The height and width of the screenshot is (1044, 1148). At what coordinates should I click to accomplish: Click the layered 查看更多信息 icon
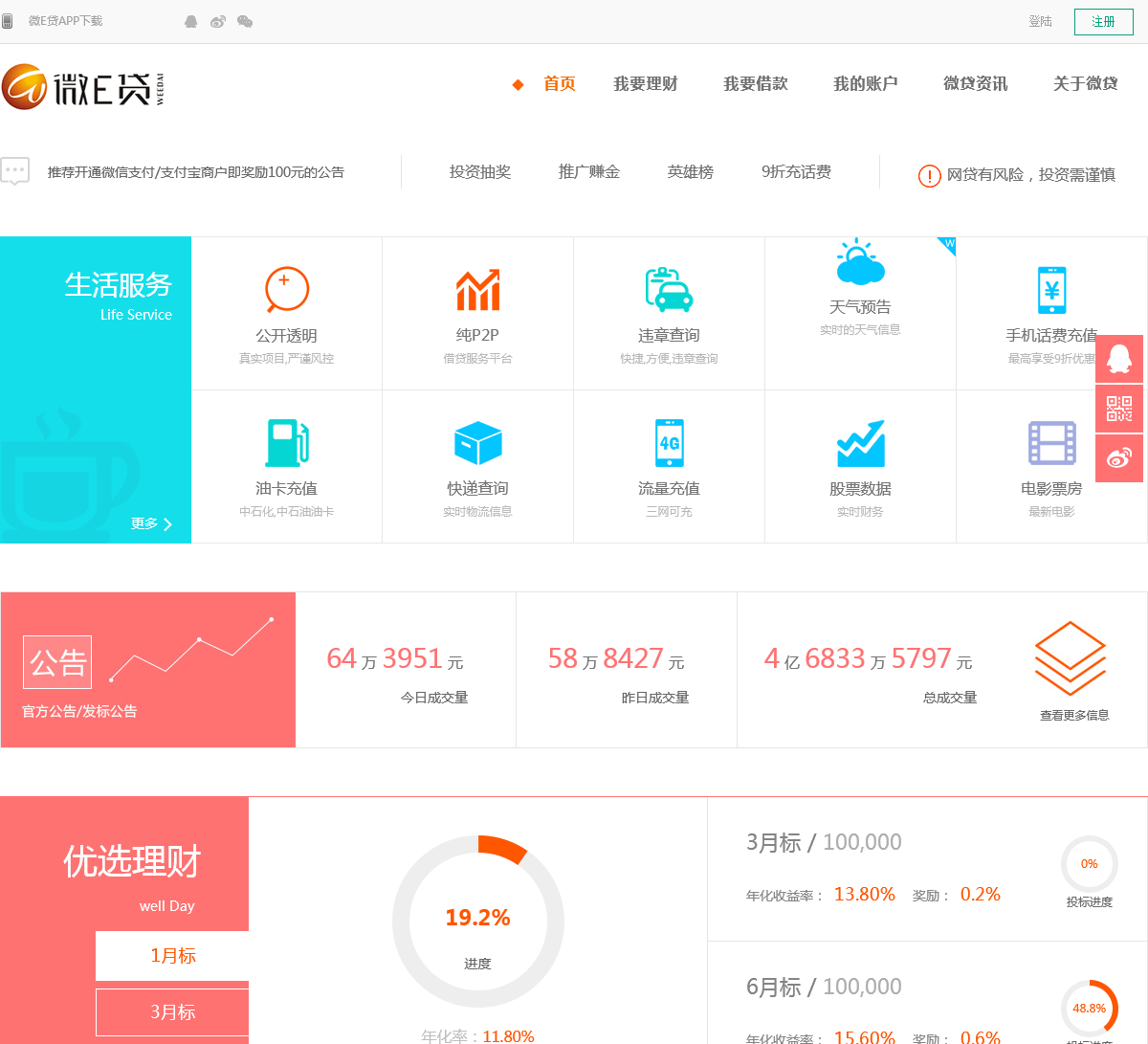[x=1071, y=658]
